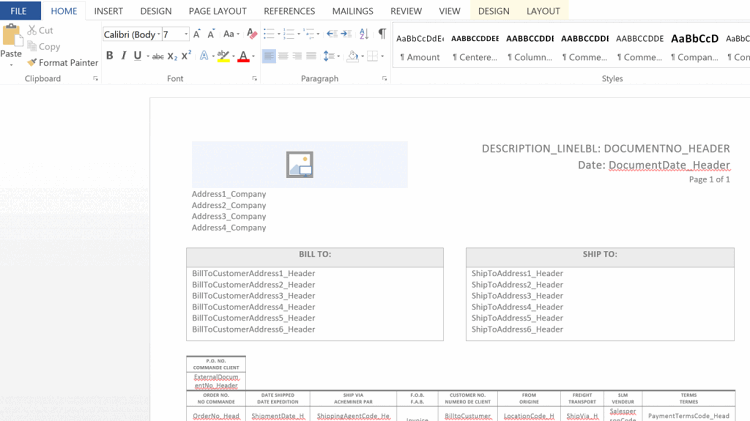
Task: Toggle italic formatting
Action: click(124, 57)
